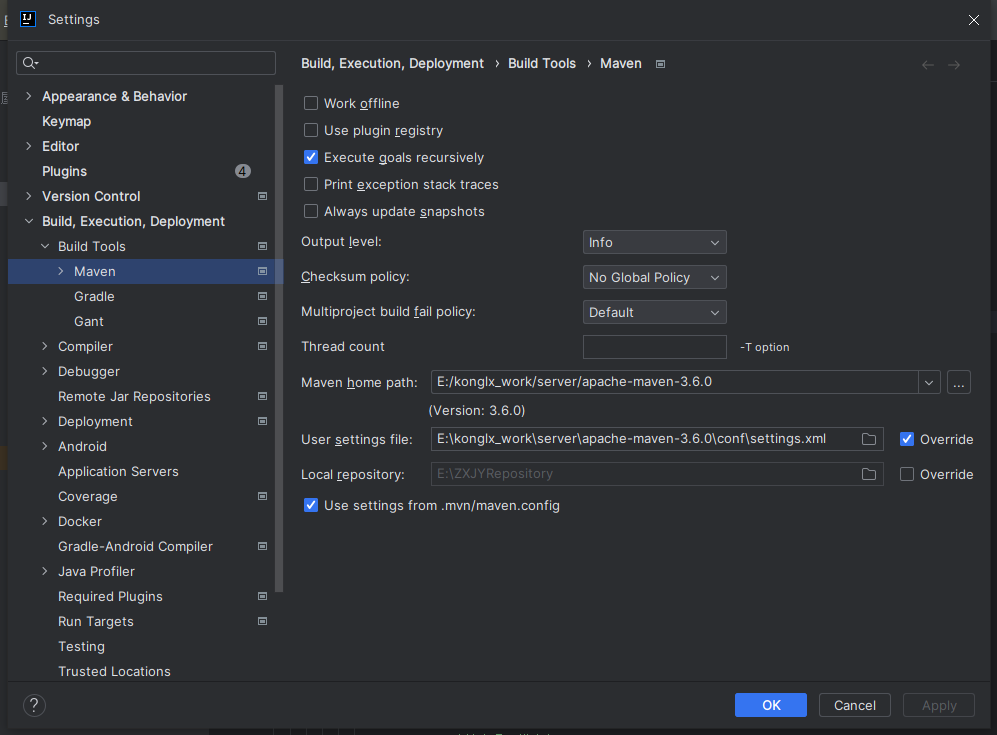Click the search magnifier icon in settings
997x735 pixels.
(29, 63)
